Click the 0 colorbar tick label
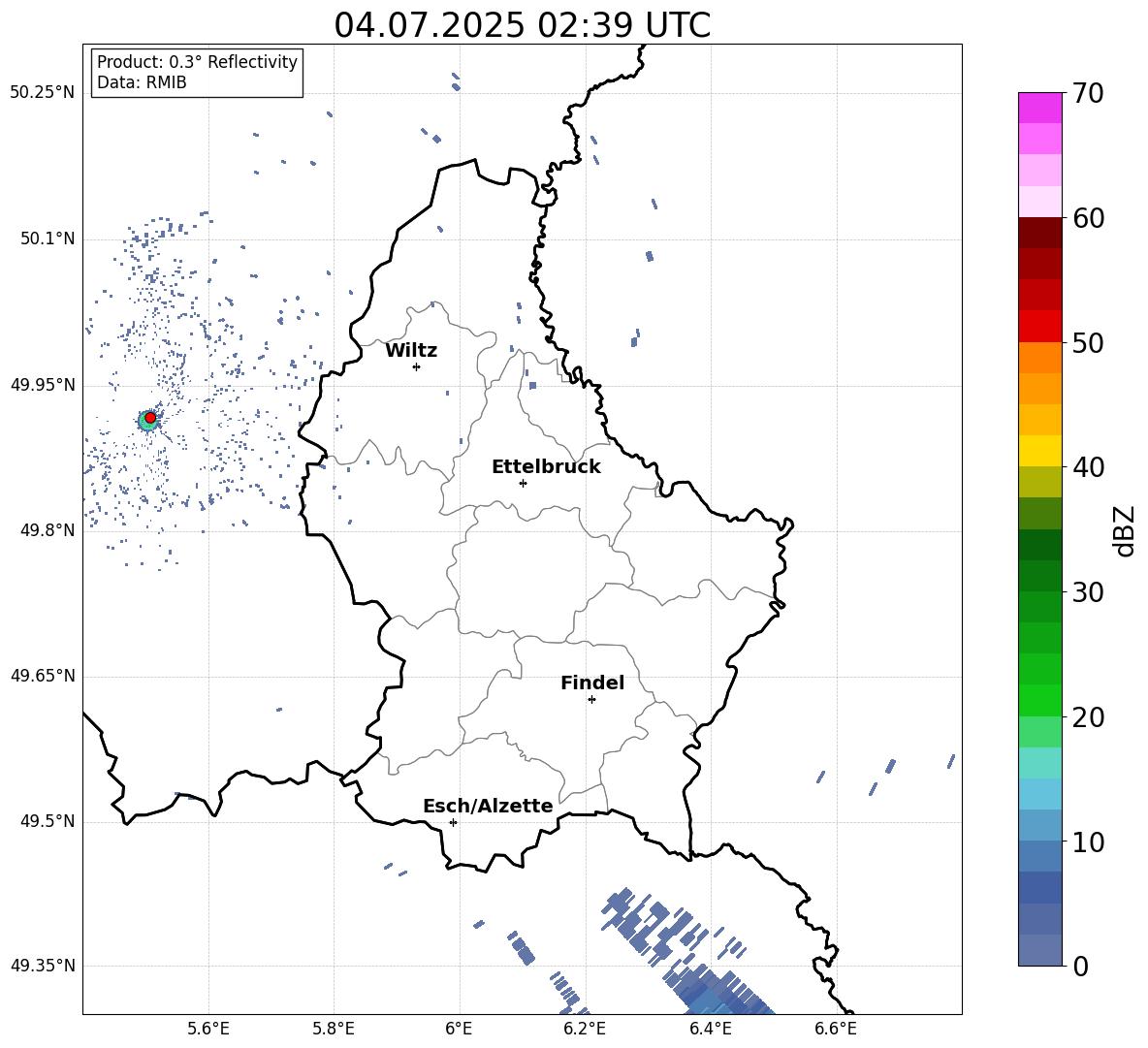Screen dimensions: 1148x1048 coord(1080,967)
